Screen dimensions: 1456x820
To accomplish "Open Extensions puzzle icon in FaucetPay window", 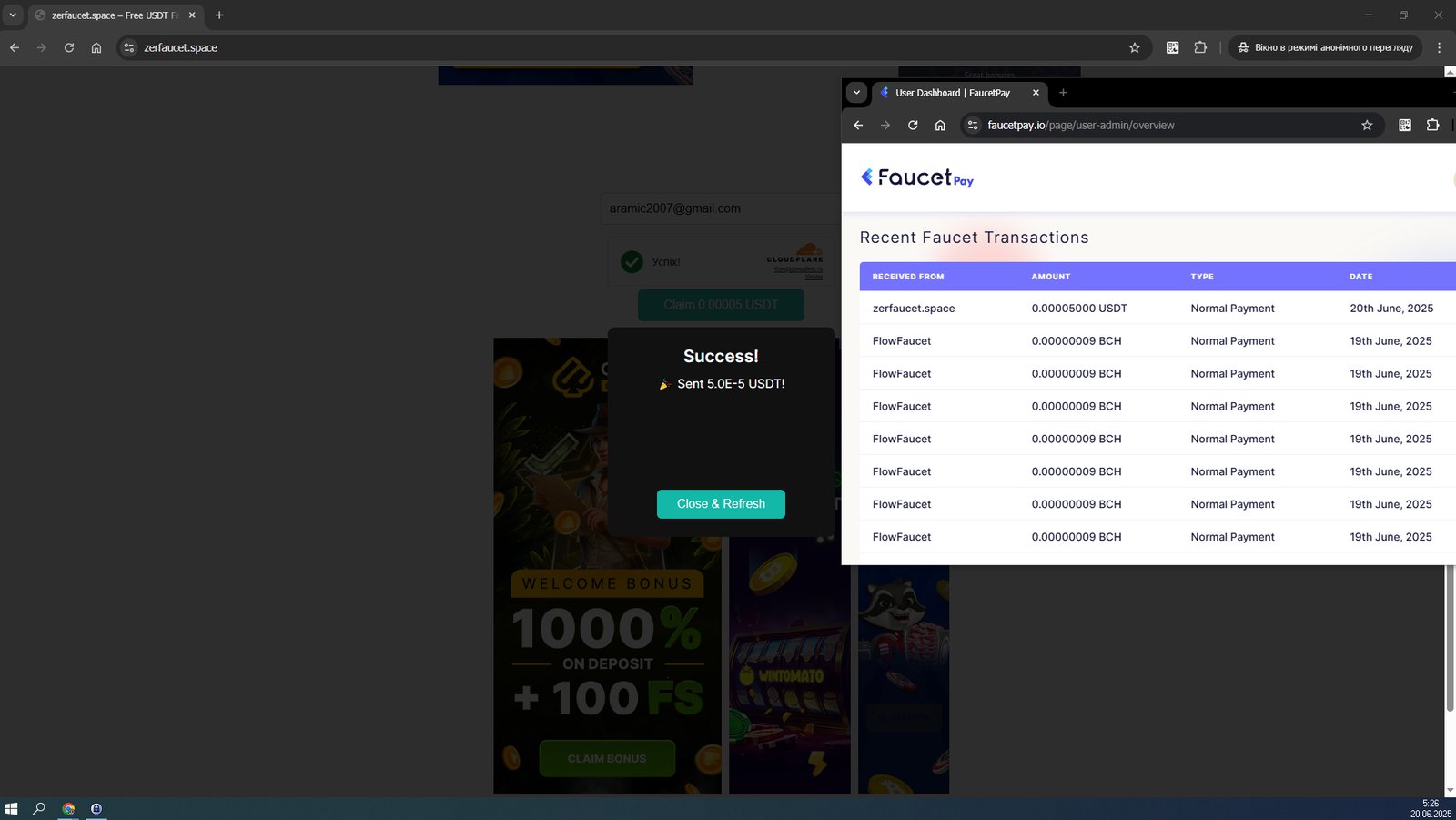I will pyautogui.click(x=1432, y=125).
